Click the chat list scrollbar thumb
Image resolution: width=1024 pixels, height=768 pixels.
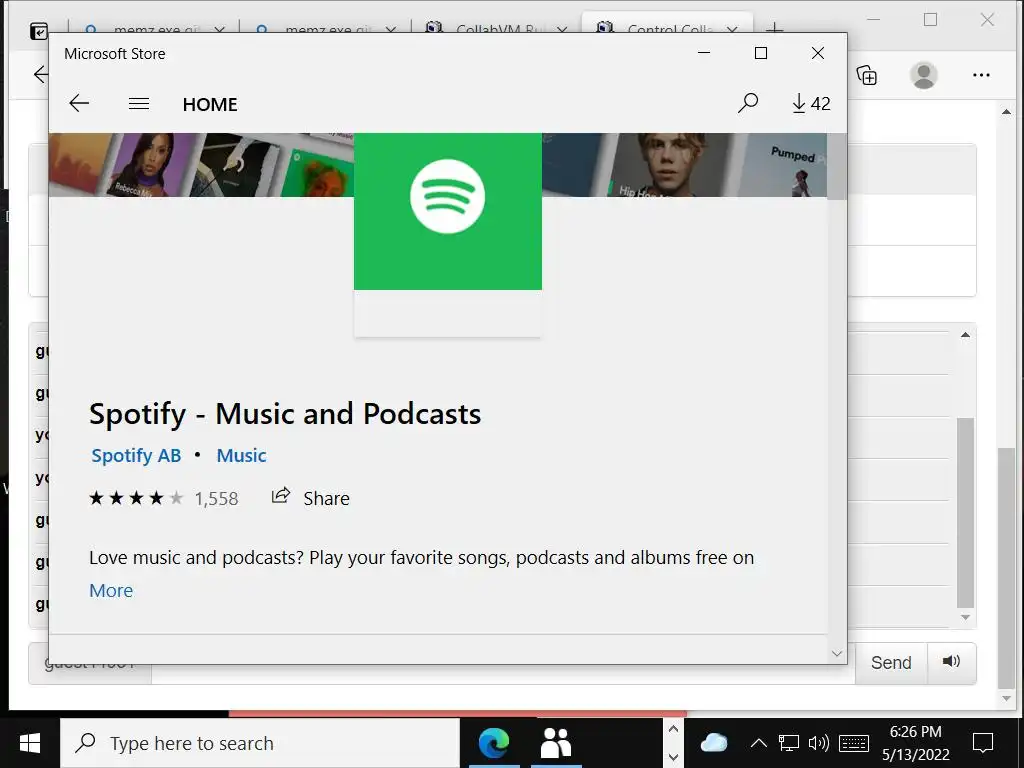point(965,513)
